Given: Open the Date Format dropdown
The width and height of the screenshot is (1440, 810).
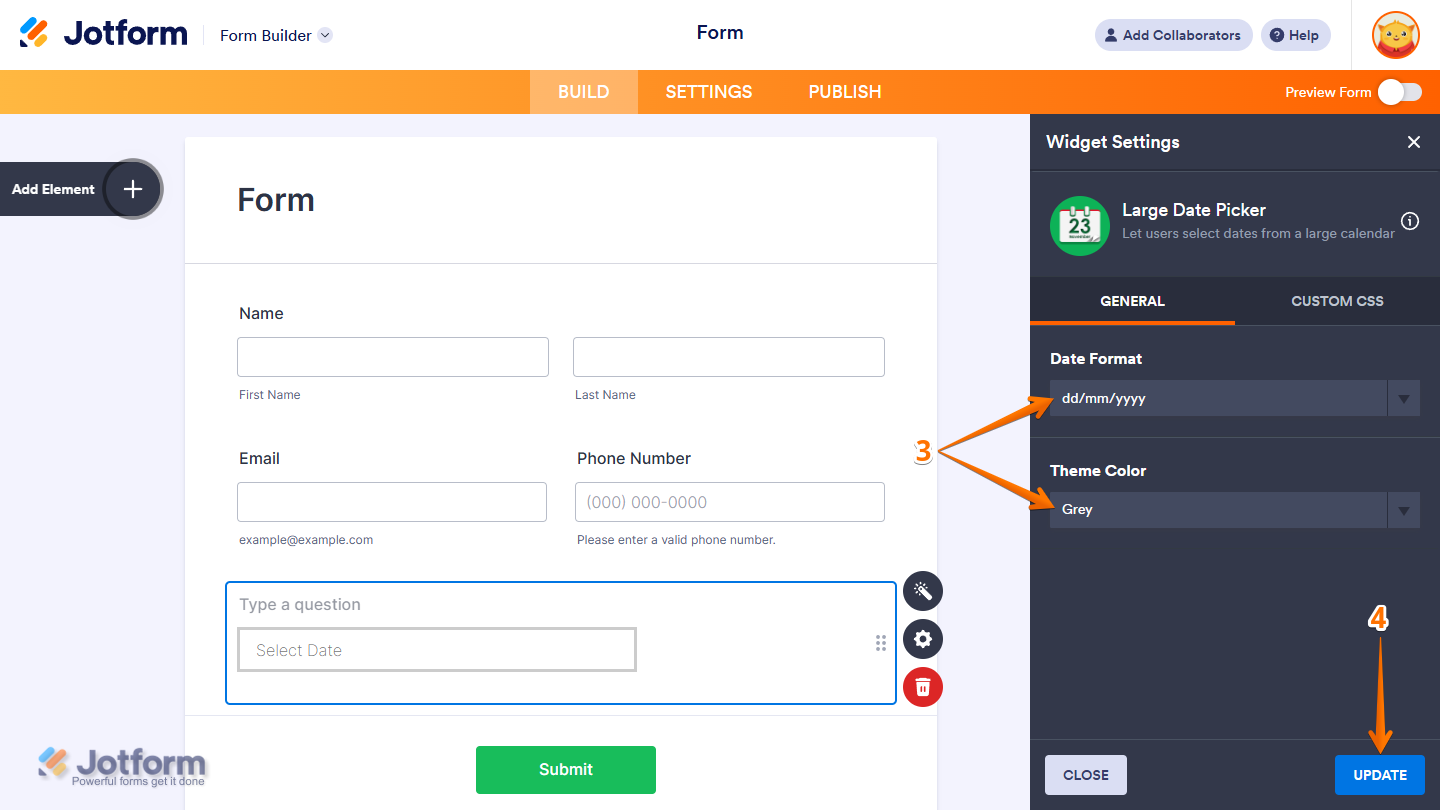Looking at the screenshot, I should point(1403,398).
